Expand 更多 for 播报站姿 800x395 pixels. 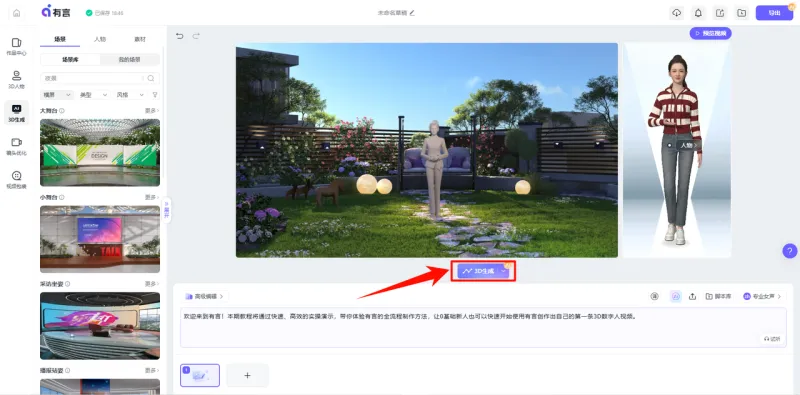tap(152, 370)
